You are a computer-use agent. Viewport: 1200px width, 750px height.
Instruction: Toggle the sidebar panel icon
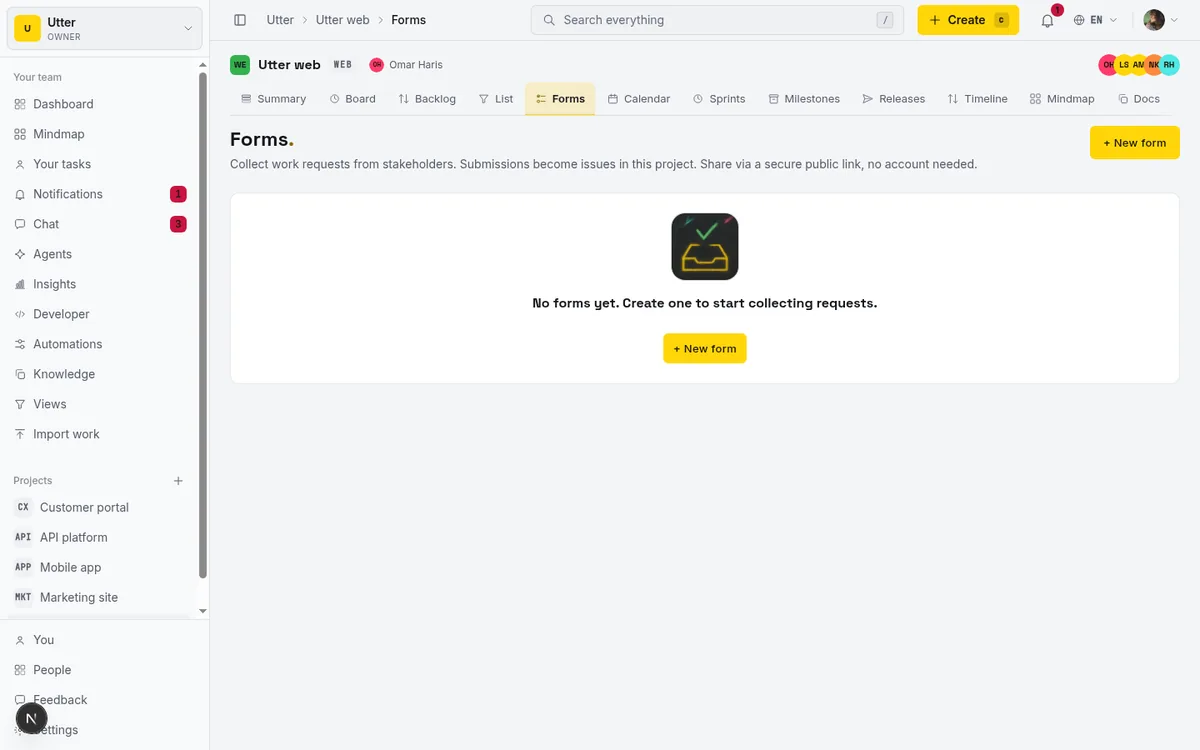click(x=240, y=20)
